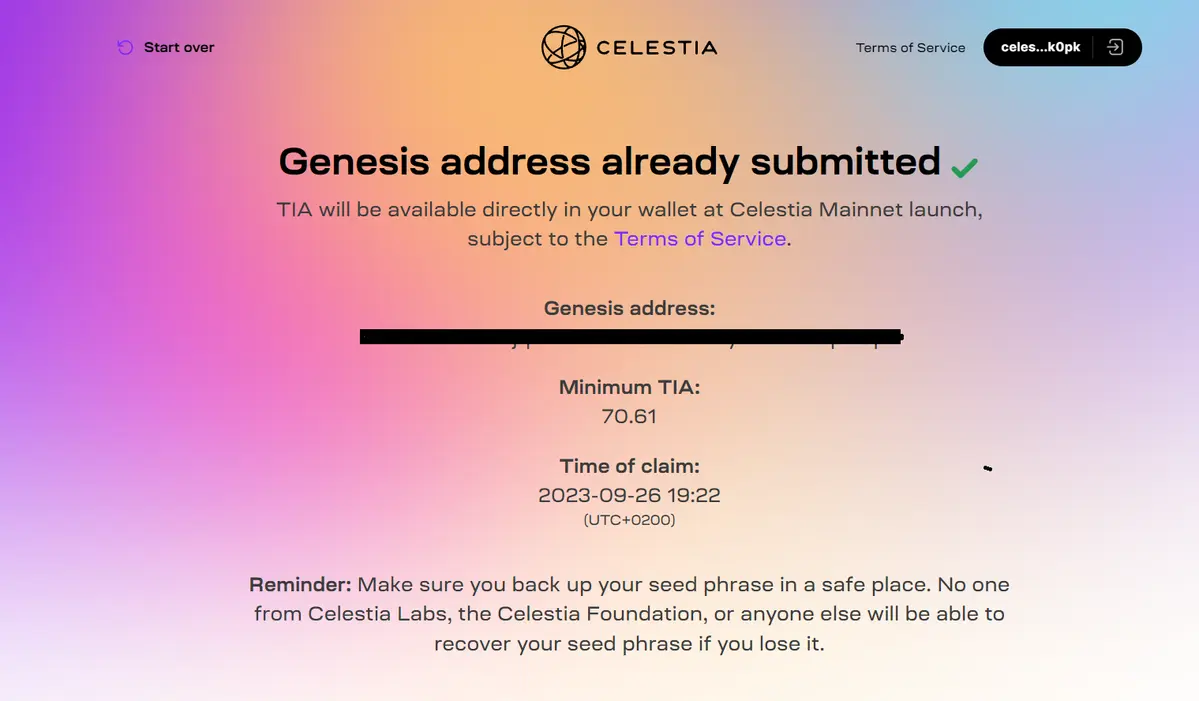The image size is (1199, 701).
Task: Click the Genesis address already submitted heading
Action: (x=610, y=161)
